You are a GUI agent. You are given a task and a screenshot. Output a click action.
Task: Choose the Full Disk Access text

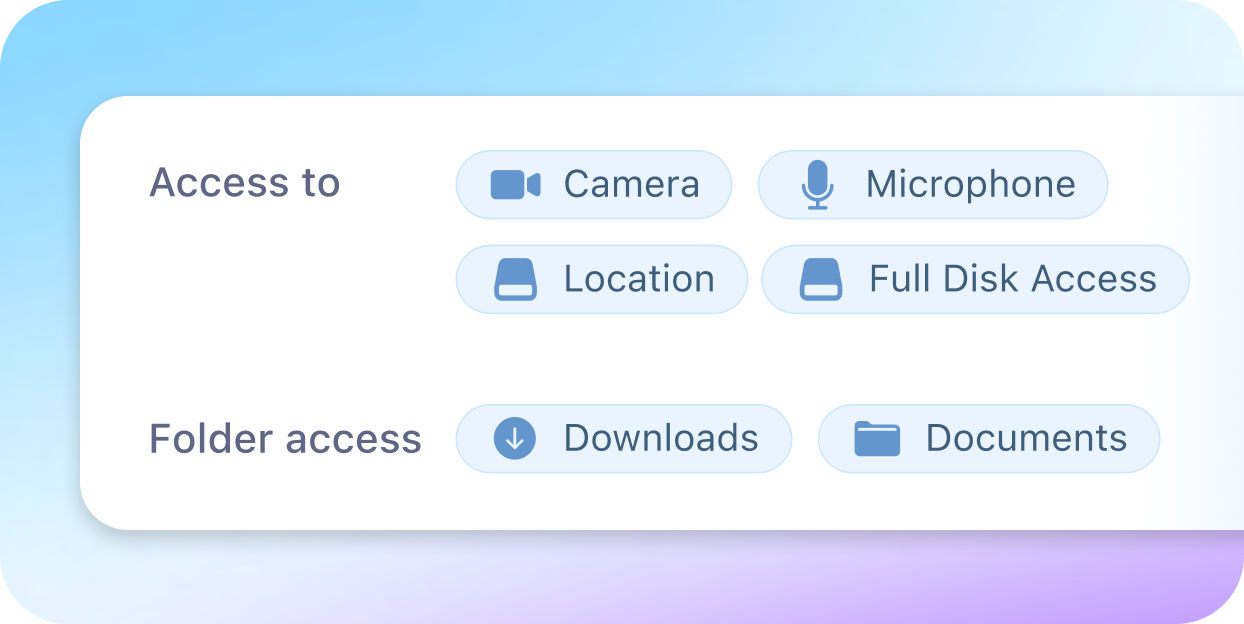1012,279
